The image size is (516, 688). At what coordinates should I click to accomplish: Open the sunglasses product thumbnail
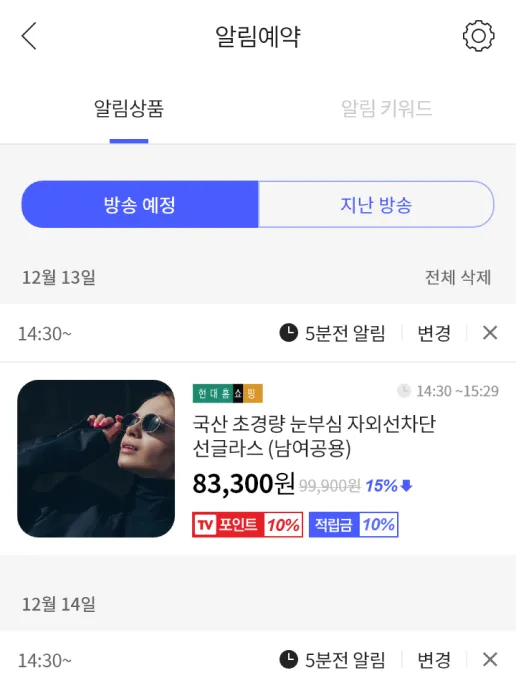click(96, 459)
